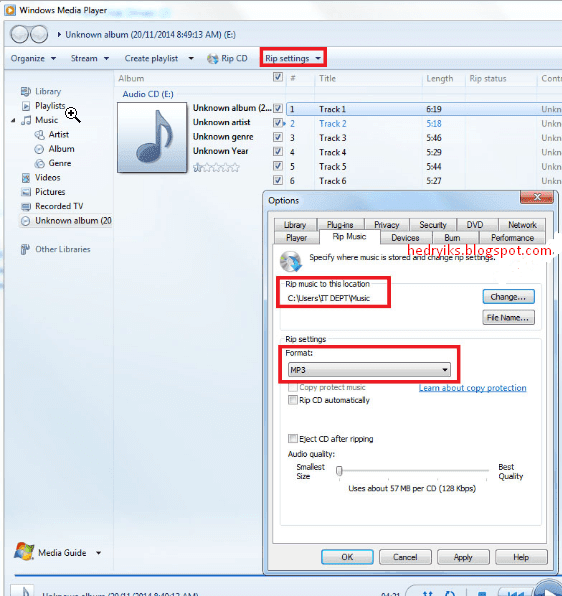Switch to the Privacy tab
The image size is (562, 596).
coord(387,225)
